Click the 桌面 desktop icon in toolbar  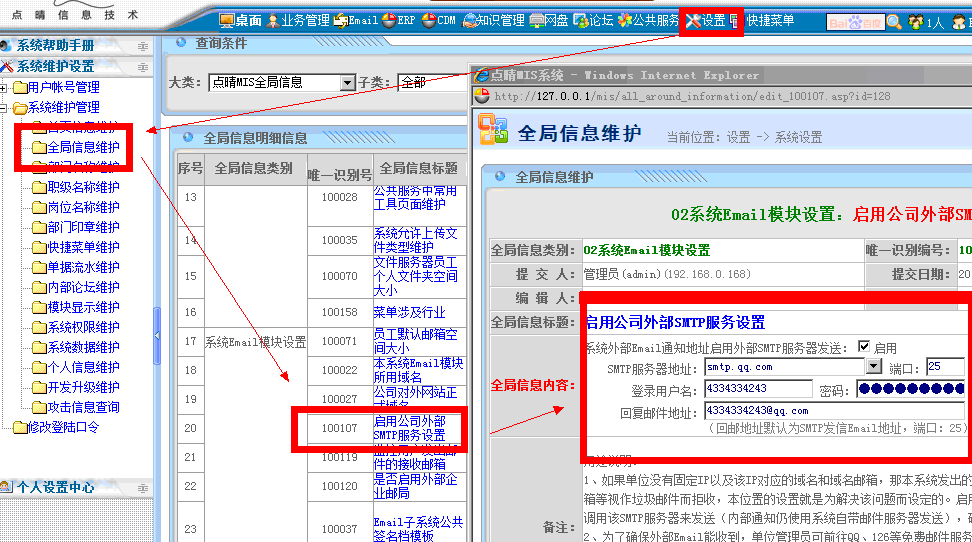pyautogui.click(x=240, y=21)
